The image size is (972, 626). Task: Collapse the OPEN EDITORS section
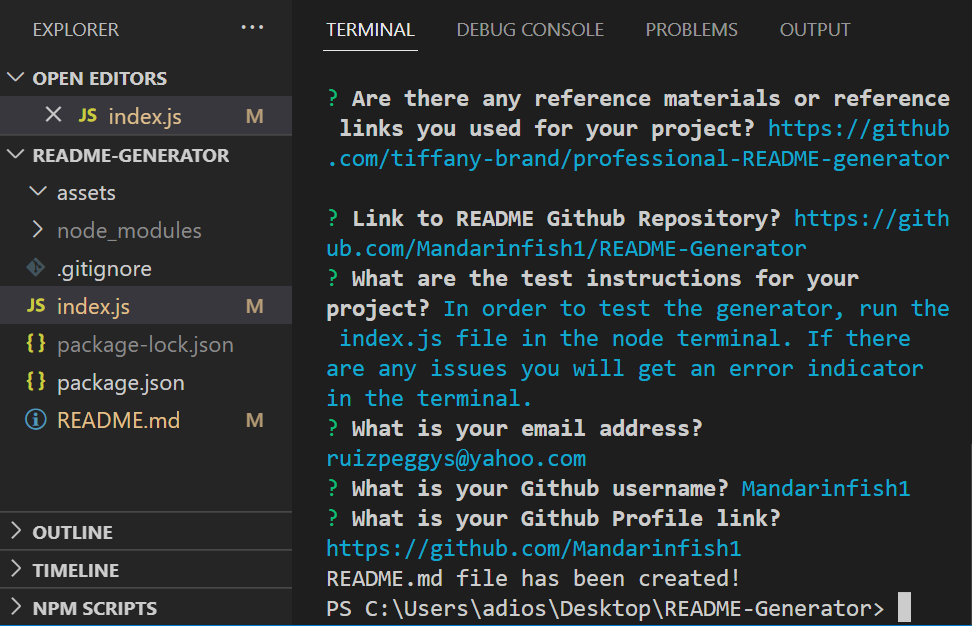click(16, 77)
